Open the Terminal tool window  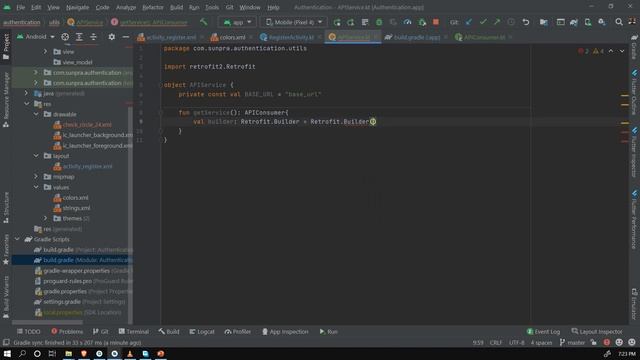click(x=133, y=331)
